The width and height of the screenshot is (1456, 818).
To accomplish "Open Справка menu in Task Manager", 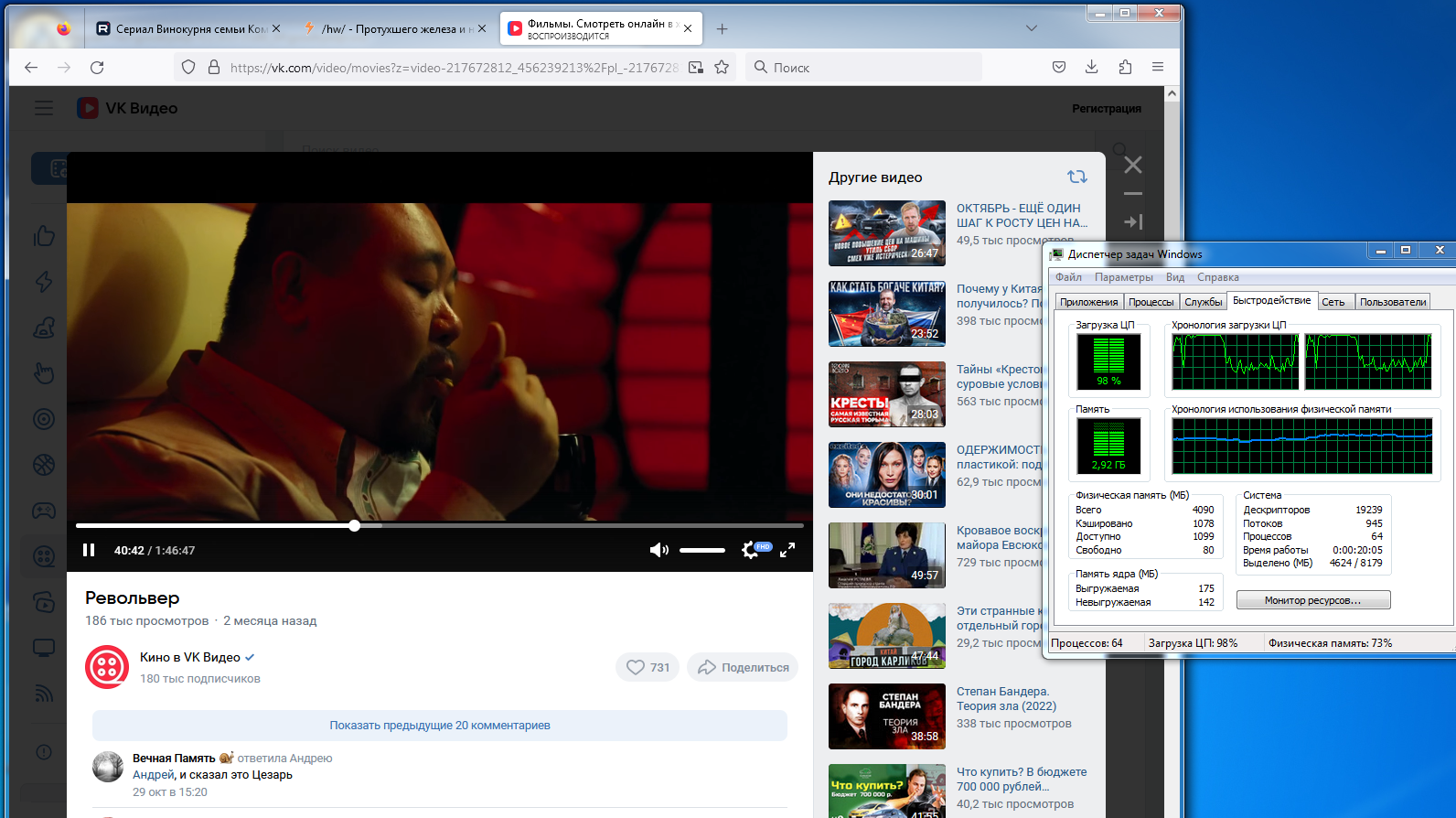I will [1218, 277].
